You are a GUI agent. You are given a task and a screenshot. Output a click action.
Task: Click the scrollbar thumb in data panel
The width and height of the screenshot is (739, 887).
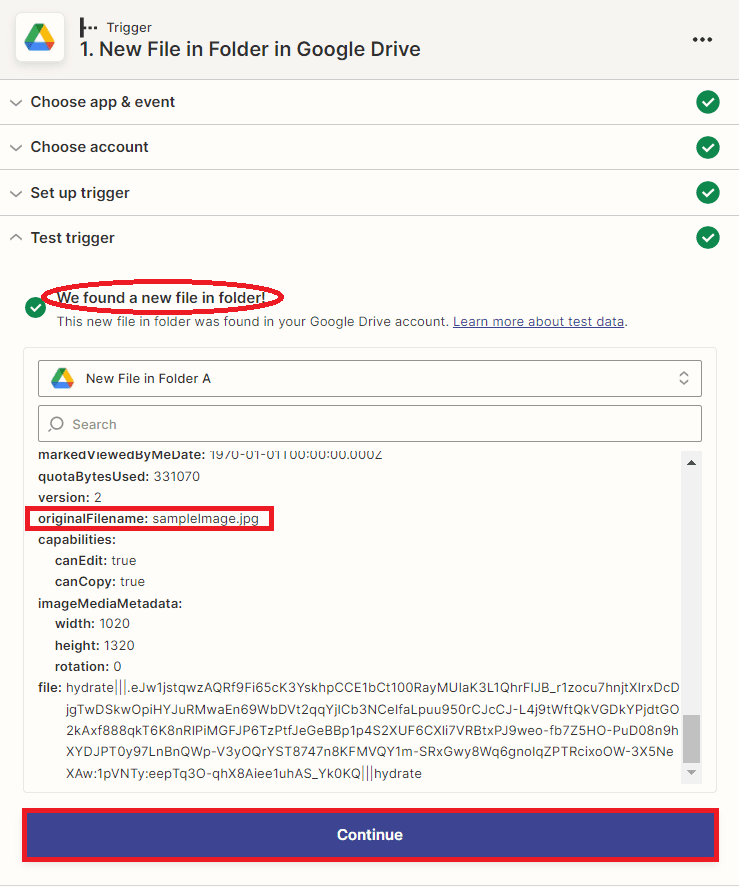tap(691, 738)
